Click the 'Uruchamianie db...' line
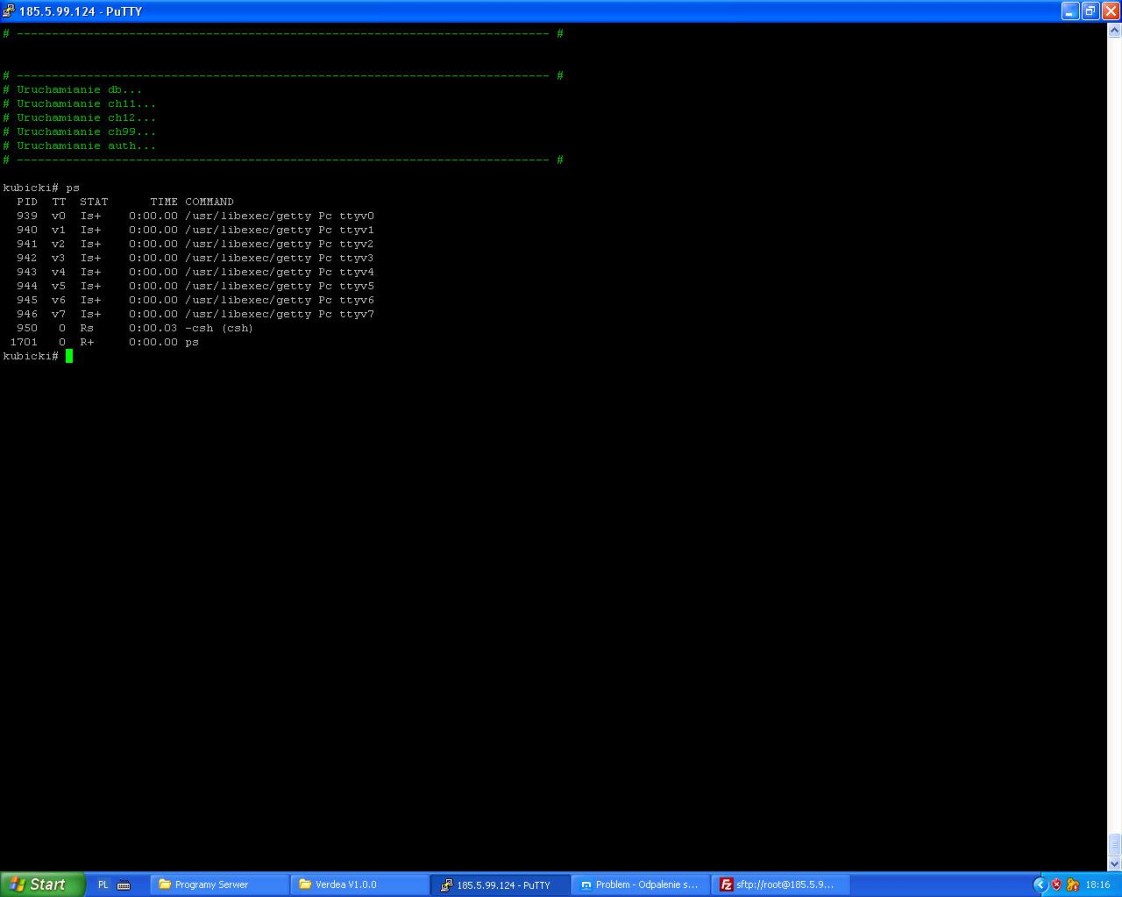Image resolution: width=1122 pixels, height=897 pixels. [x=72, y=89]
